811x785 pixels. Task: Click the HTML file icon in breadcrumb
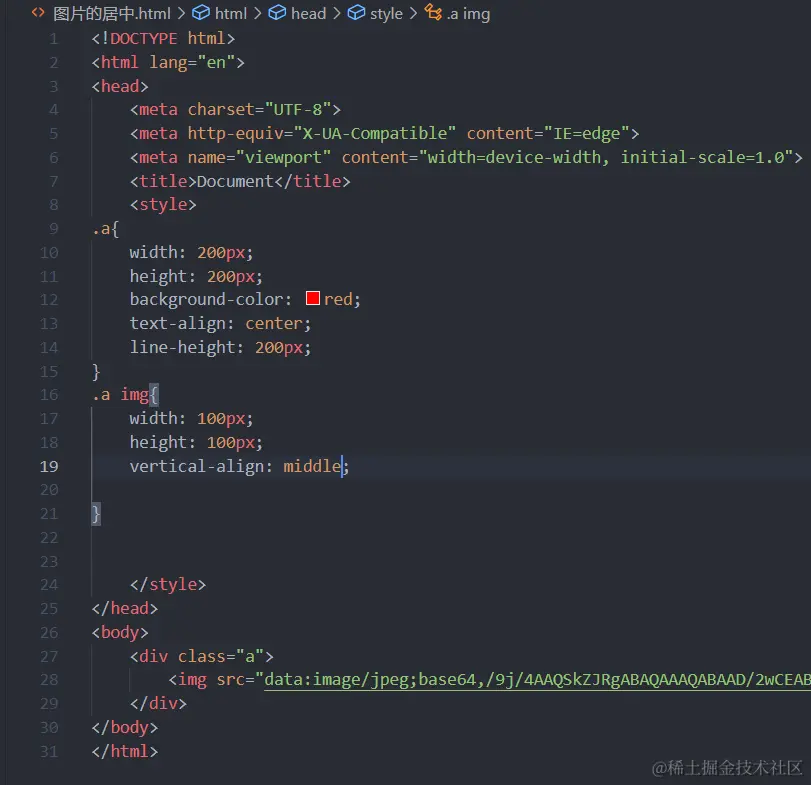tap(38, 13)
